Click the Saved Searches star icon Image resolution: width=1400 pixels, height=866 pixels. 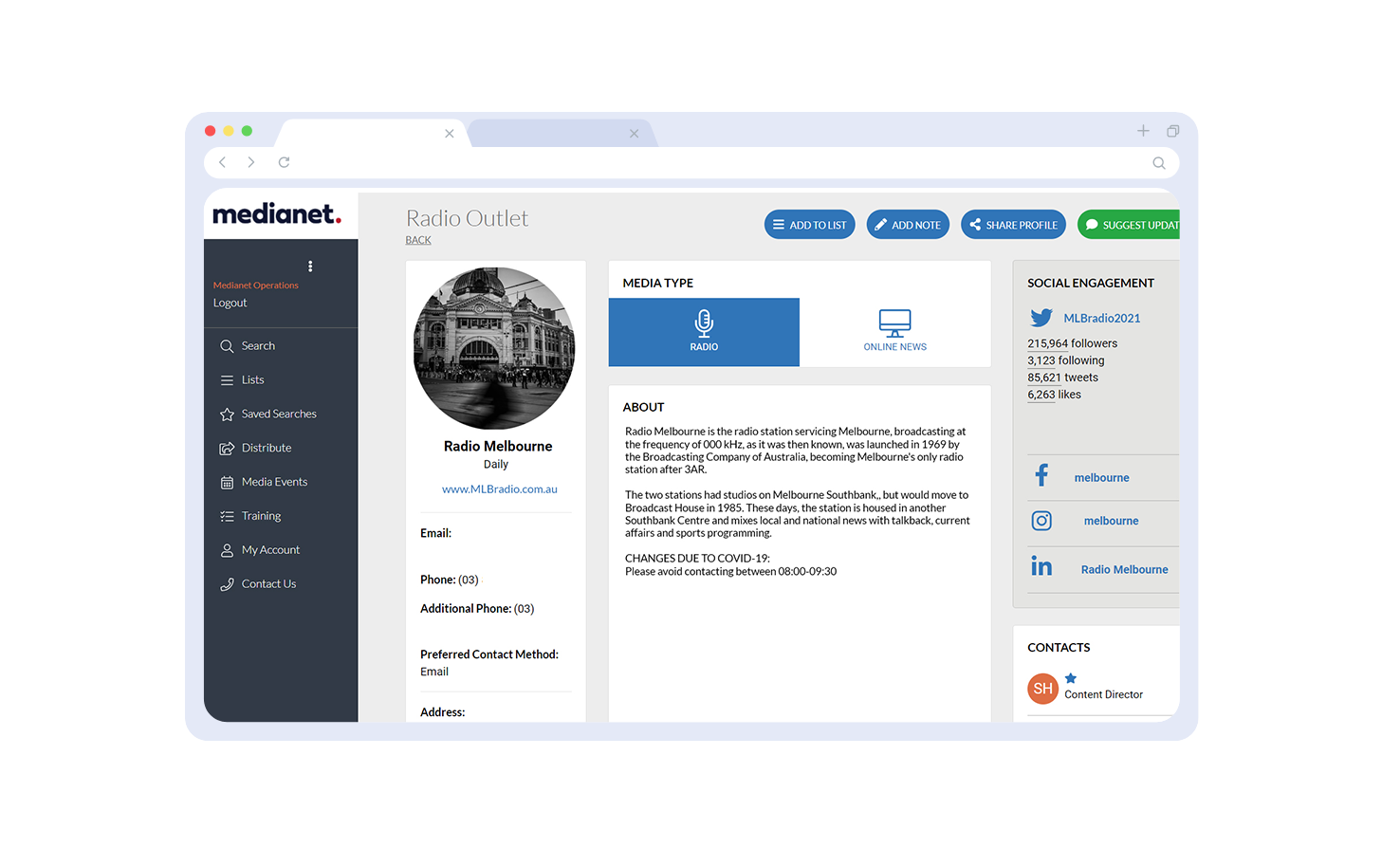[227, 415]
